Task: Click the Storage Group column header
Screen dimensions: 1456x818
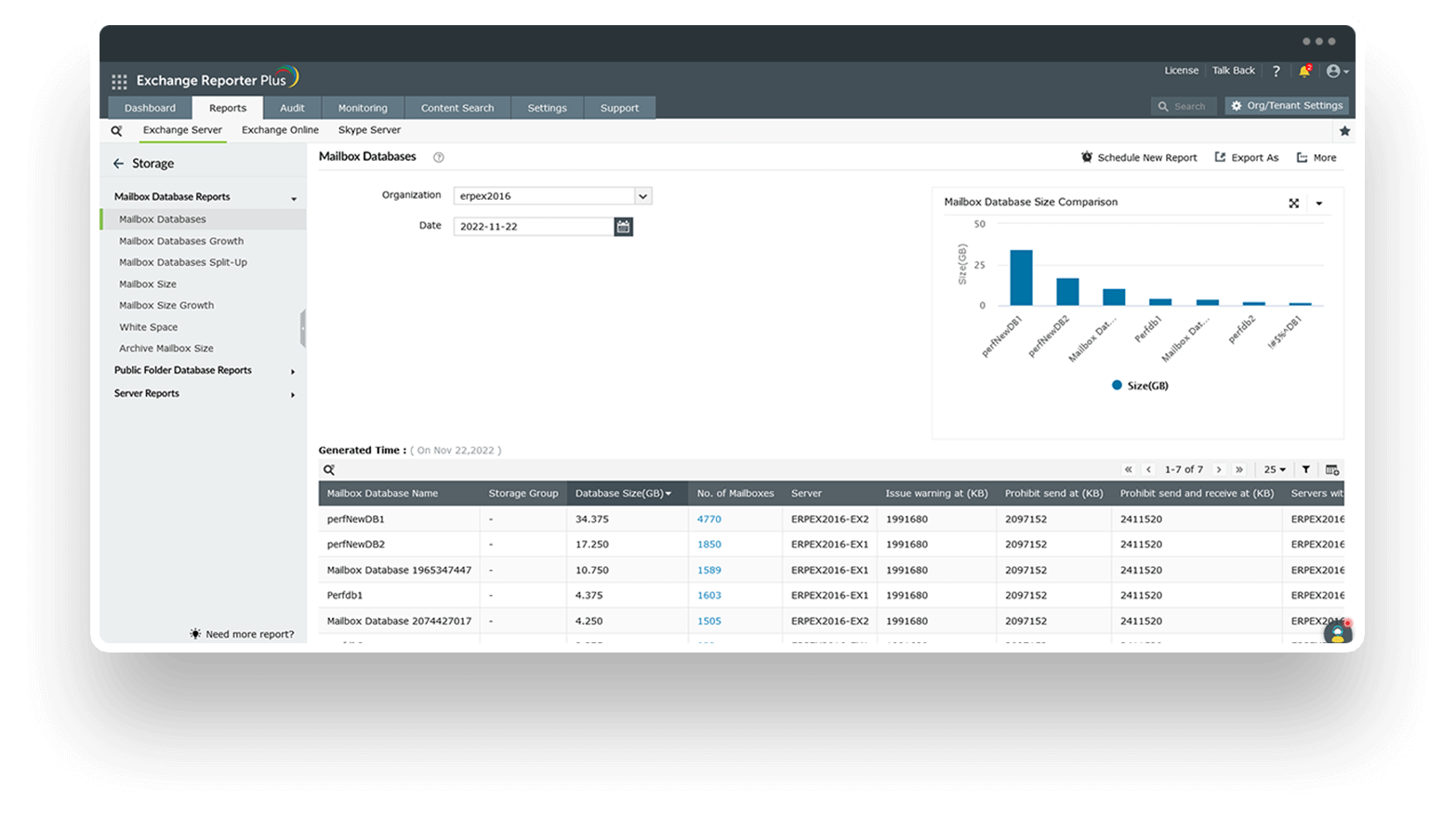Action: [x=523, y=494]
